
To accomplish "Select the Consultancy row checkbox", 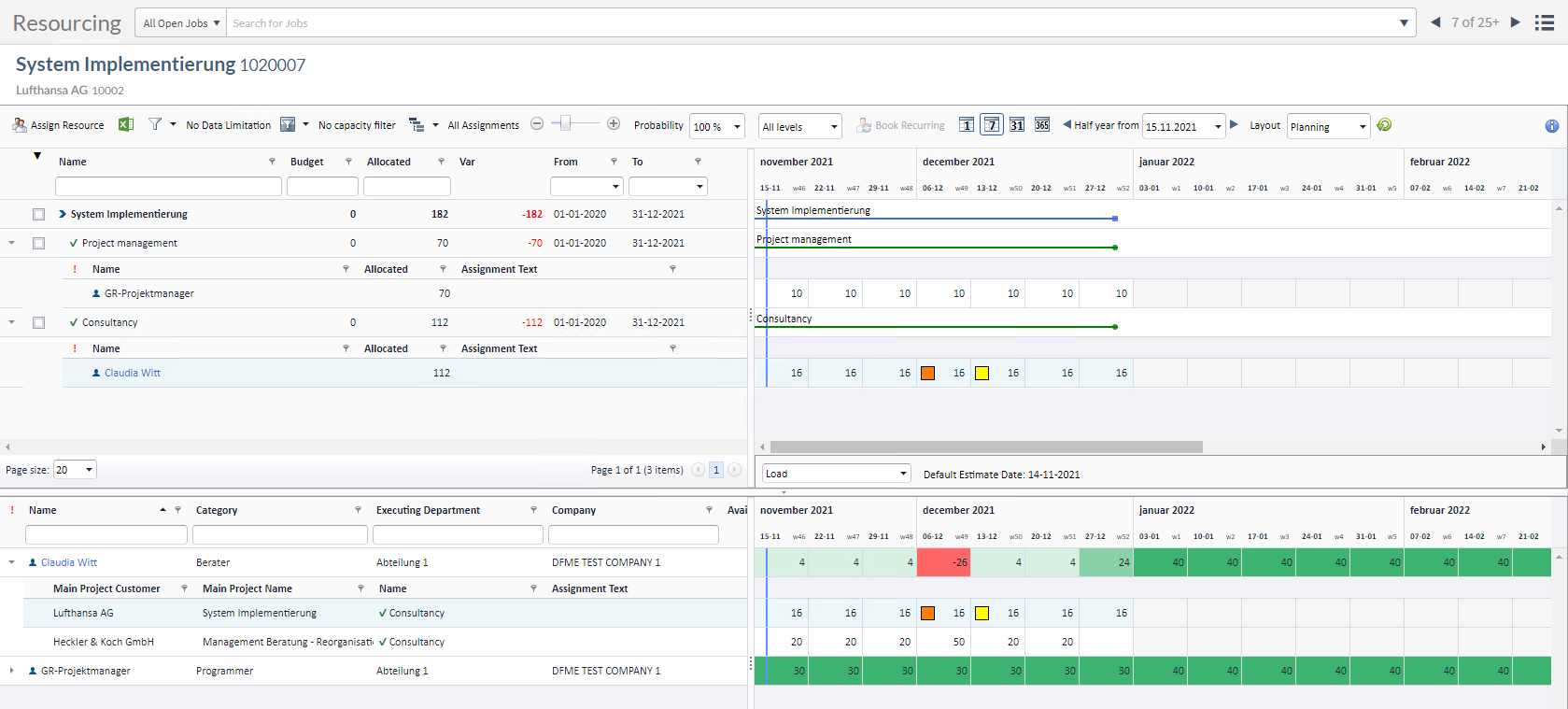I will [38, 323].
